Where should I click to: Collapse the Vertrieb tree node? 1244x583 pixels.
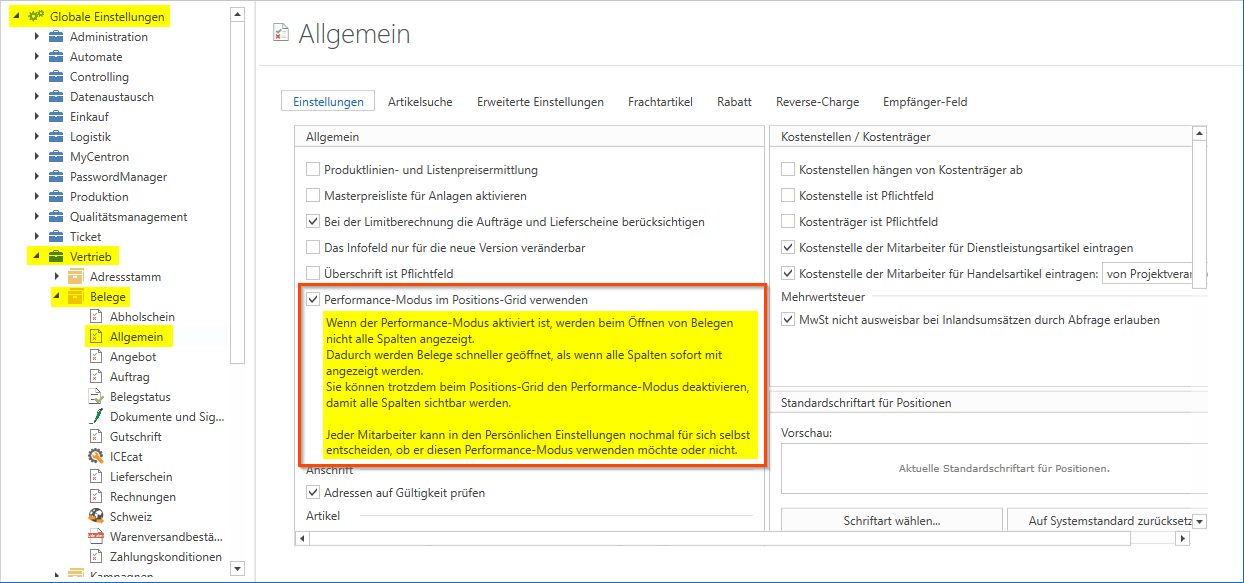point(37,257)
